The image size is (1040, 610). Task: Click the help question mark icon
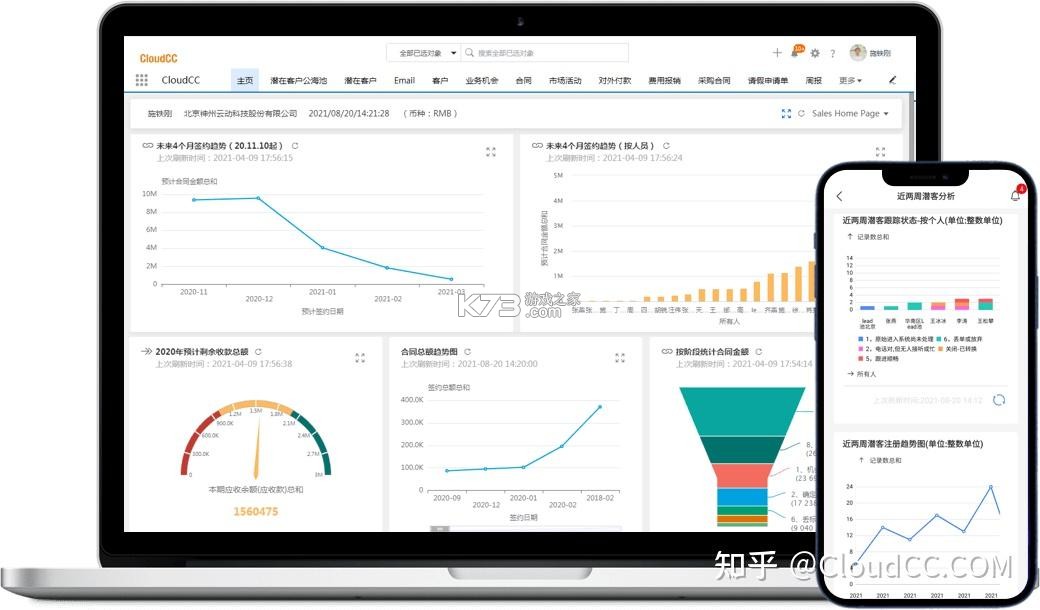tap(832, 53)
